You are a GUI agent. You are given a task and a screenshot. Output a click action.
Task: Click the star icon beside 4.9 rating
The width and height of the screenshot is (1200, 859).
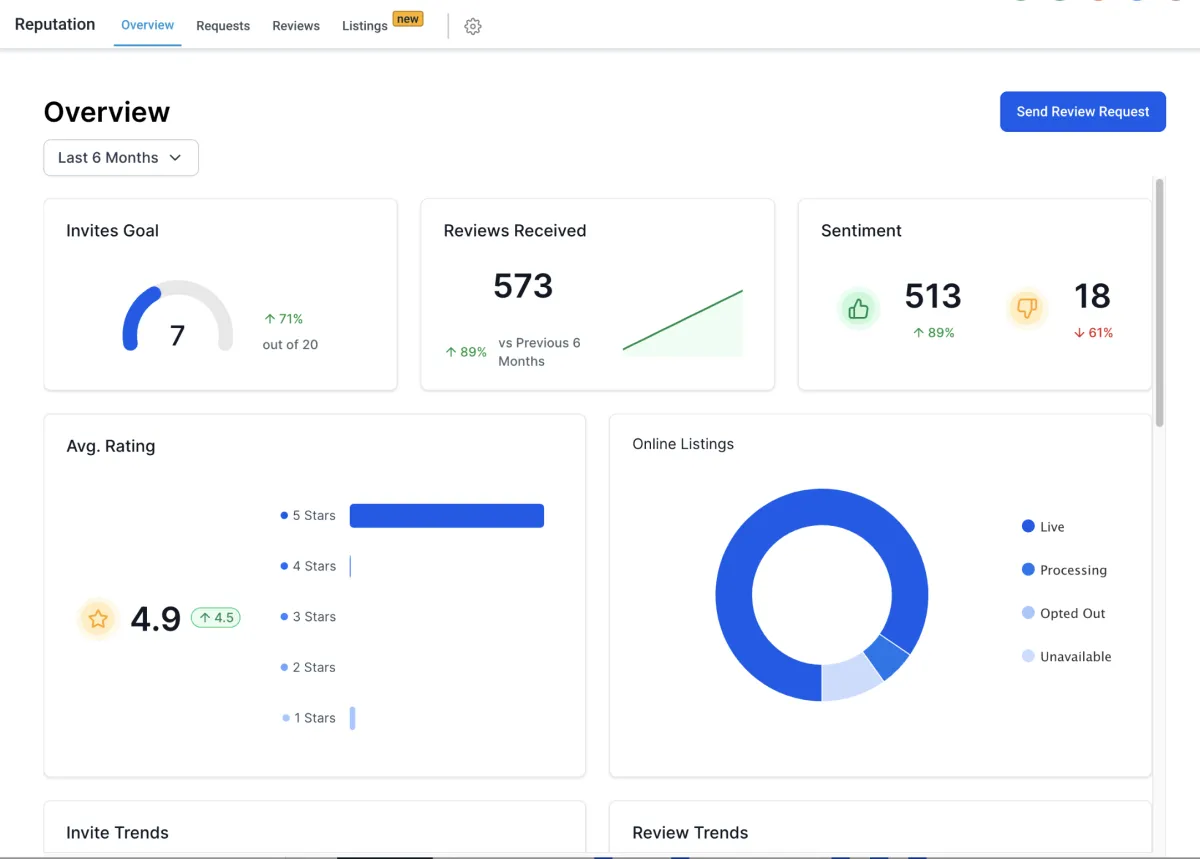pos(98,619)
